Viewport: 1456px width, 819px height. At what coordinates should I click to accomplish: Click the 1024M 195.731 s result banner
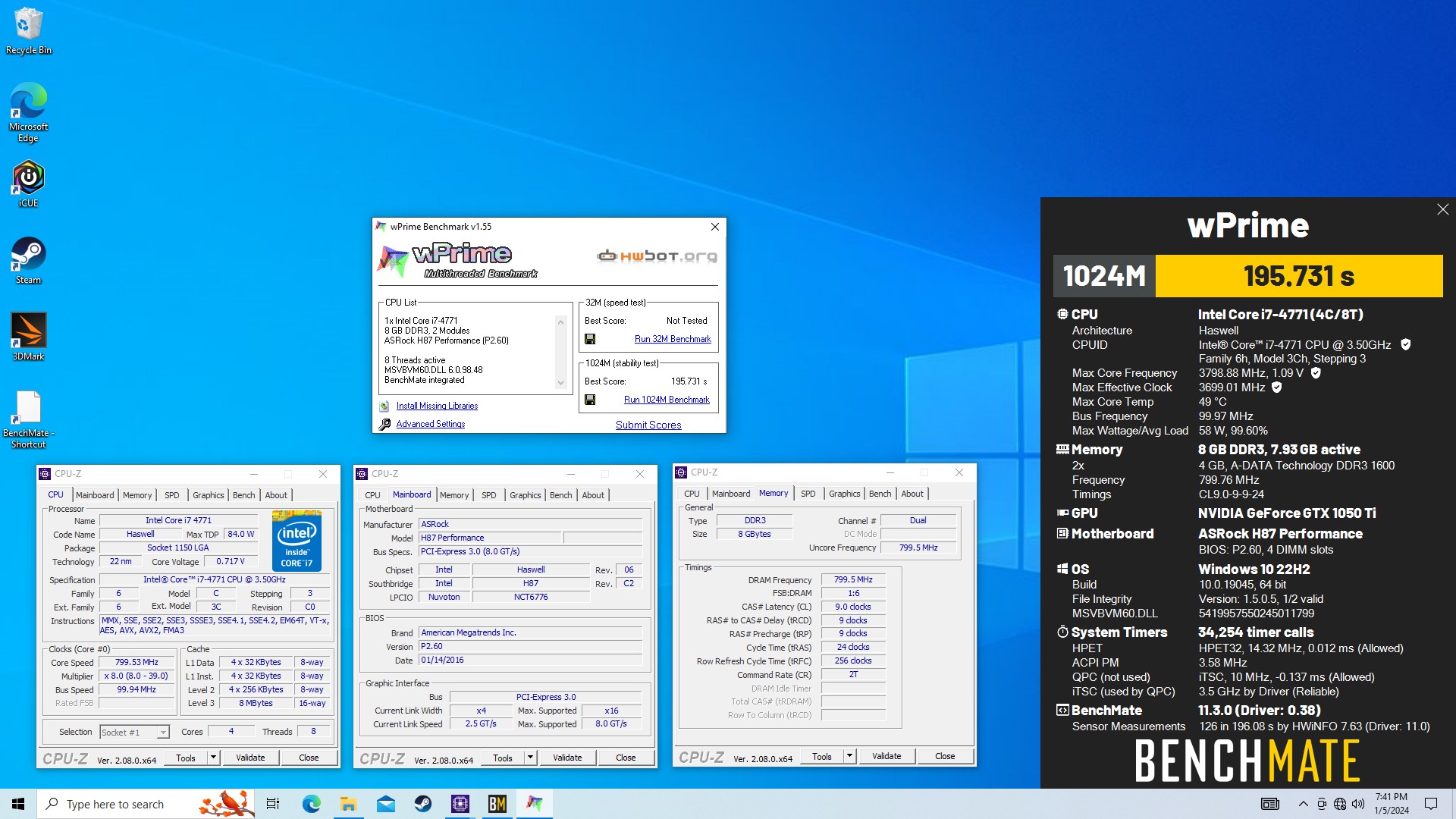1248,276
